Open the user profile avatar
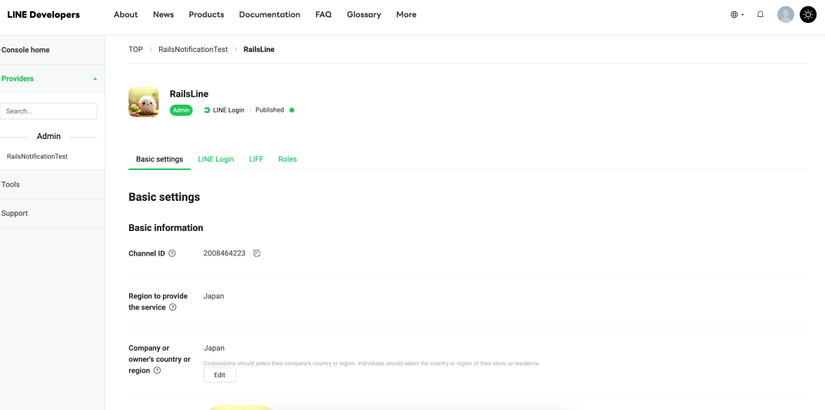 pos(786,15)
